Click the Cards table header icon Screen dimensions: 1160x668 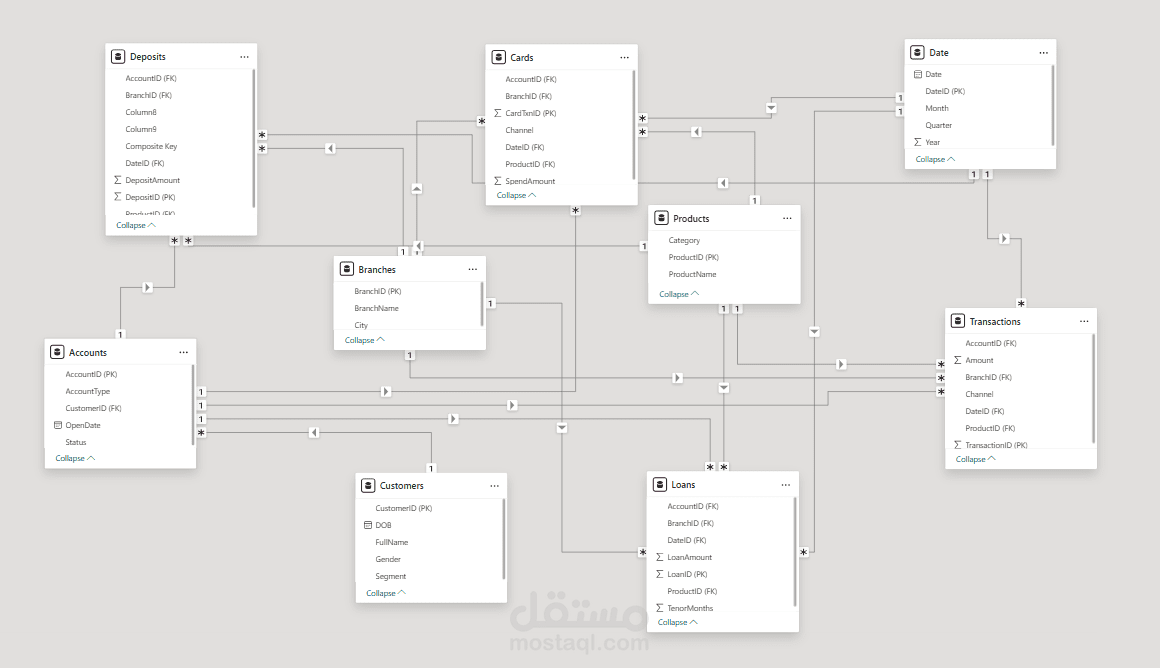[499, 57]
